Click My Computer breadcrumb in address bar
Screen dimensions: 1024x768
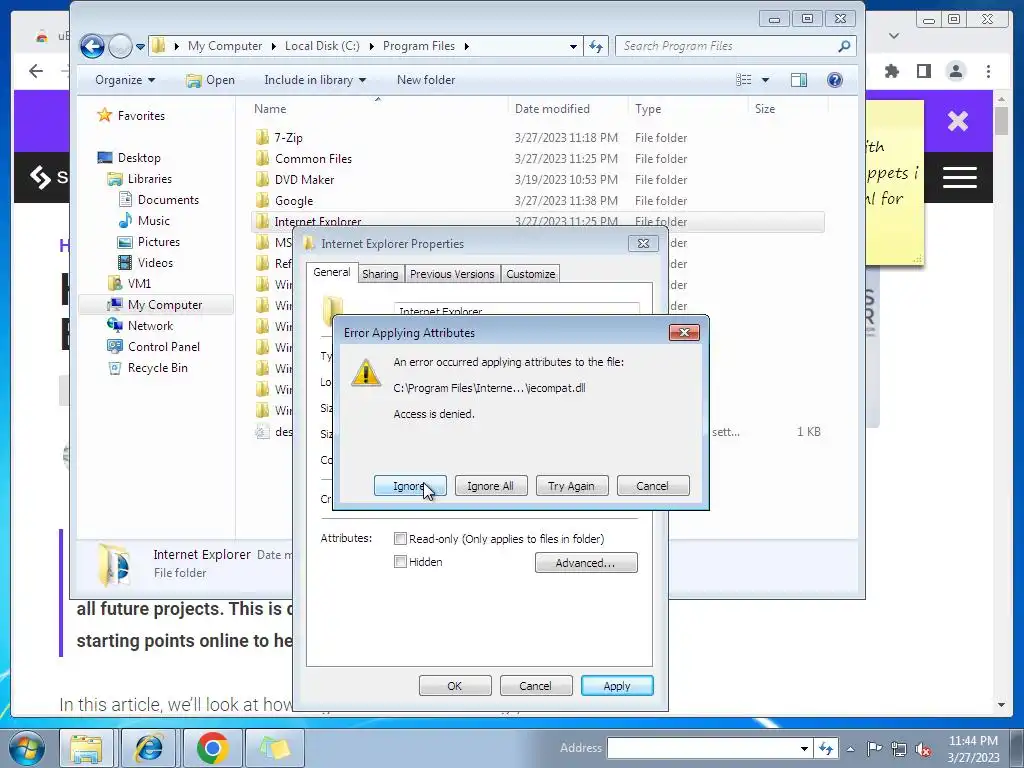point(225,46)
